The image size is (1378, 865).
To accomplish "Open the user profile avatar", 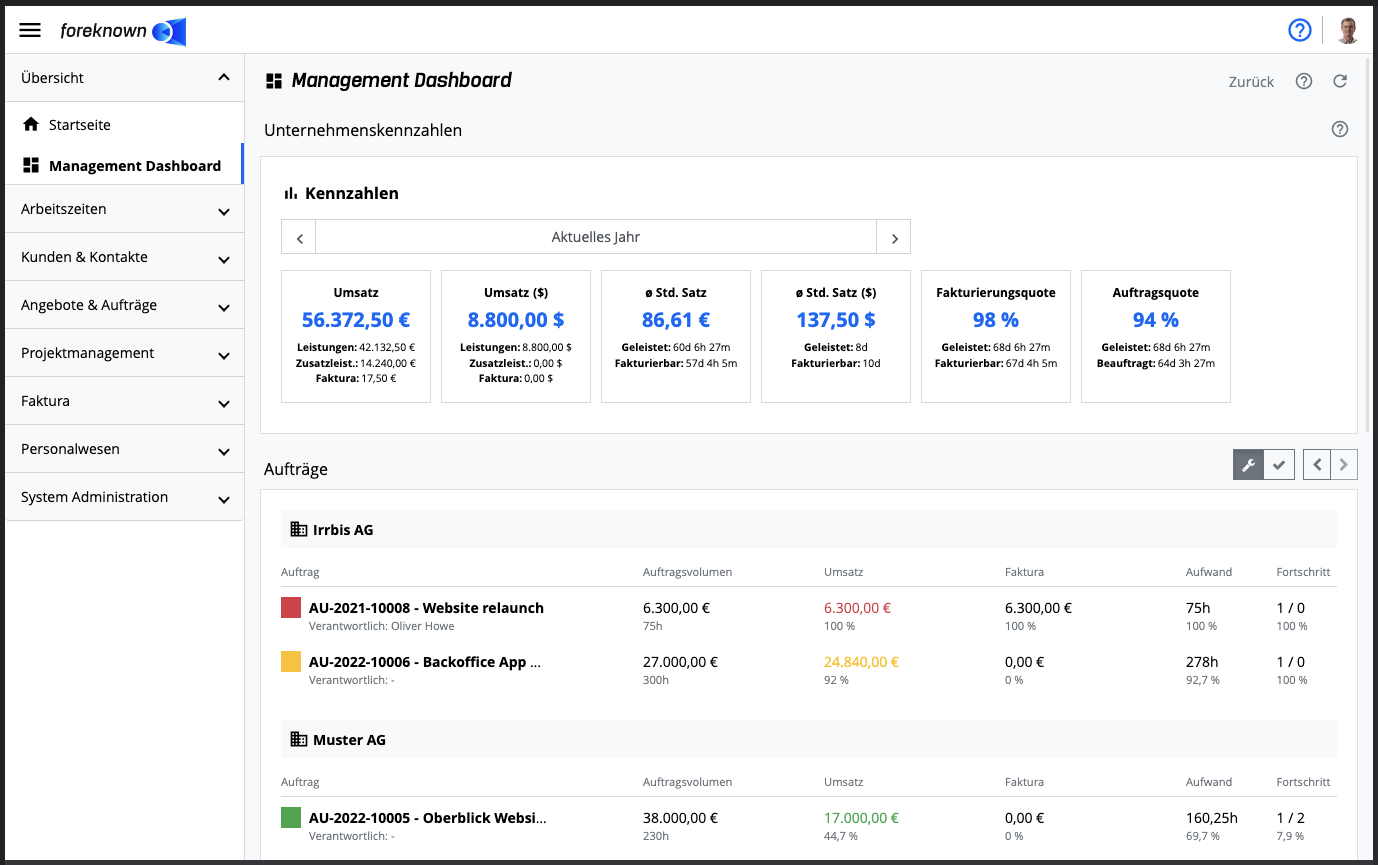I will 1347,30.
